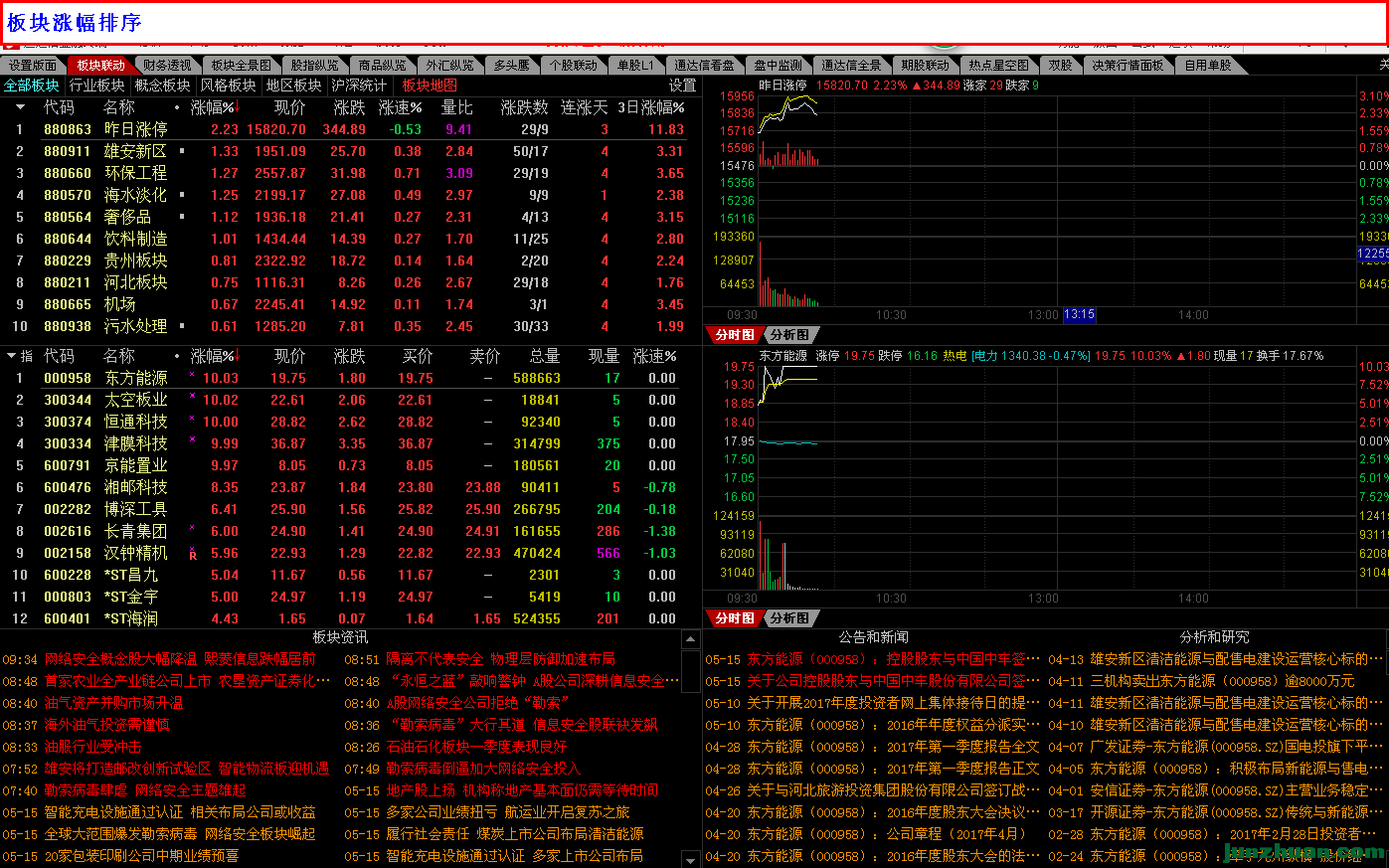
Task: Sort sector list by 涨幅% column
Action: point(215,107)
